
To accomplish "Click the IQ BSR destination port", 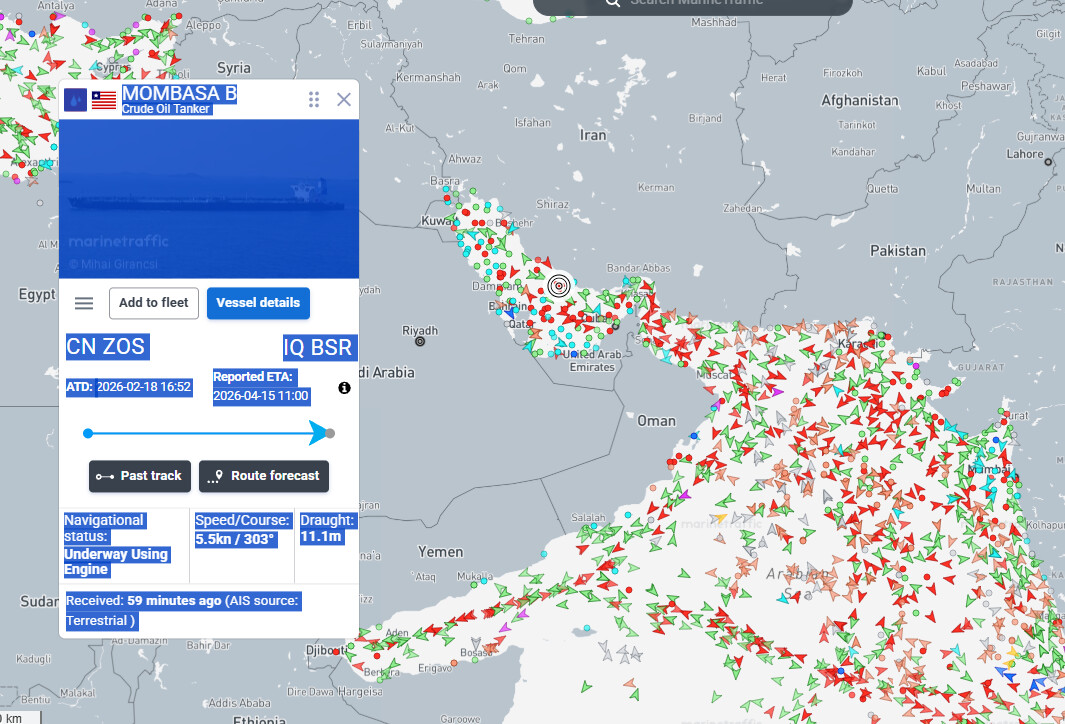I will pos(319,348).
